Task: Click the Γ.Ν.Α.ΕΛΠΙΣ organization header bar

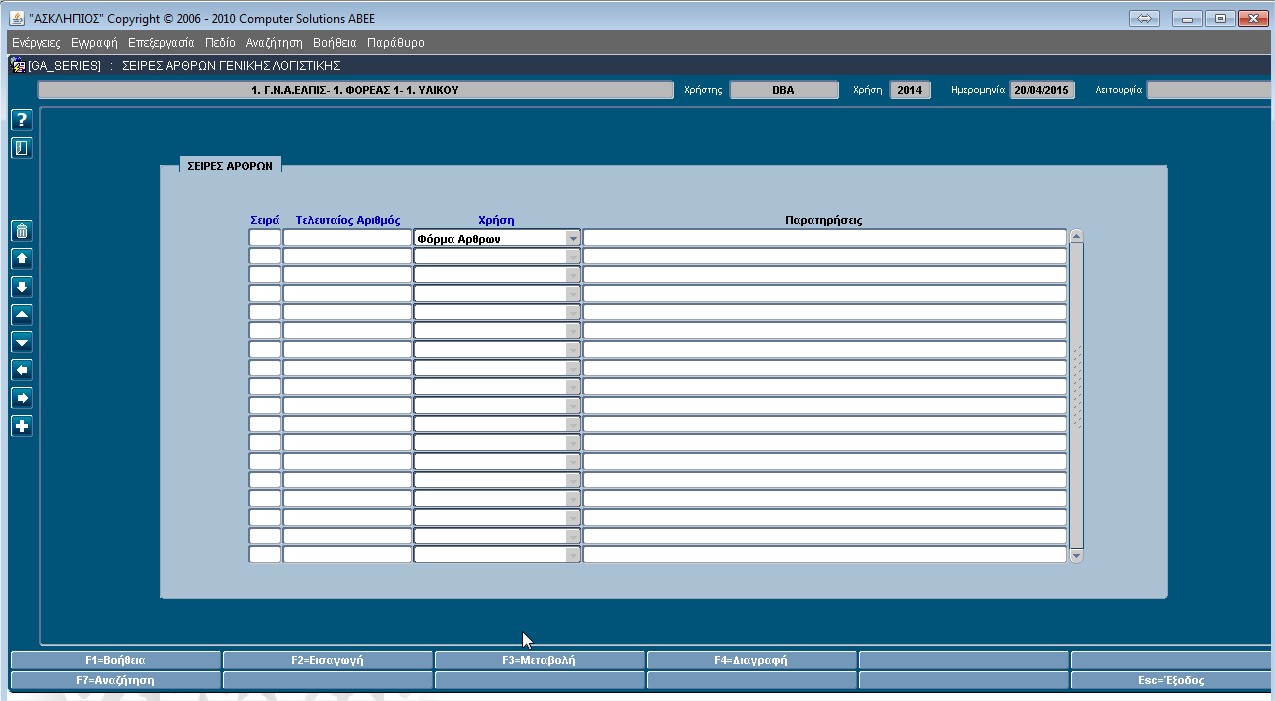Action: pyautogui.click(x=356, y=90)
